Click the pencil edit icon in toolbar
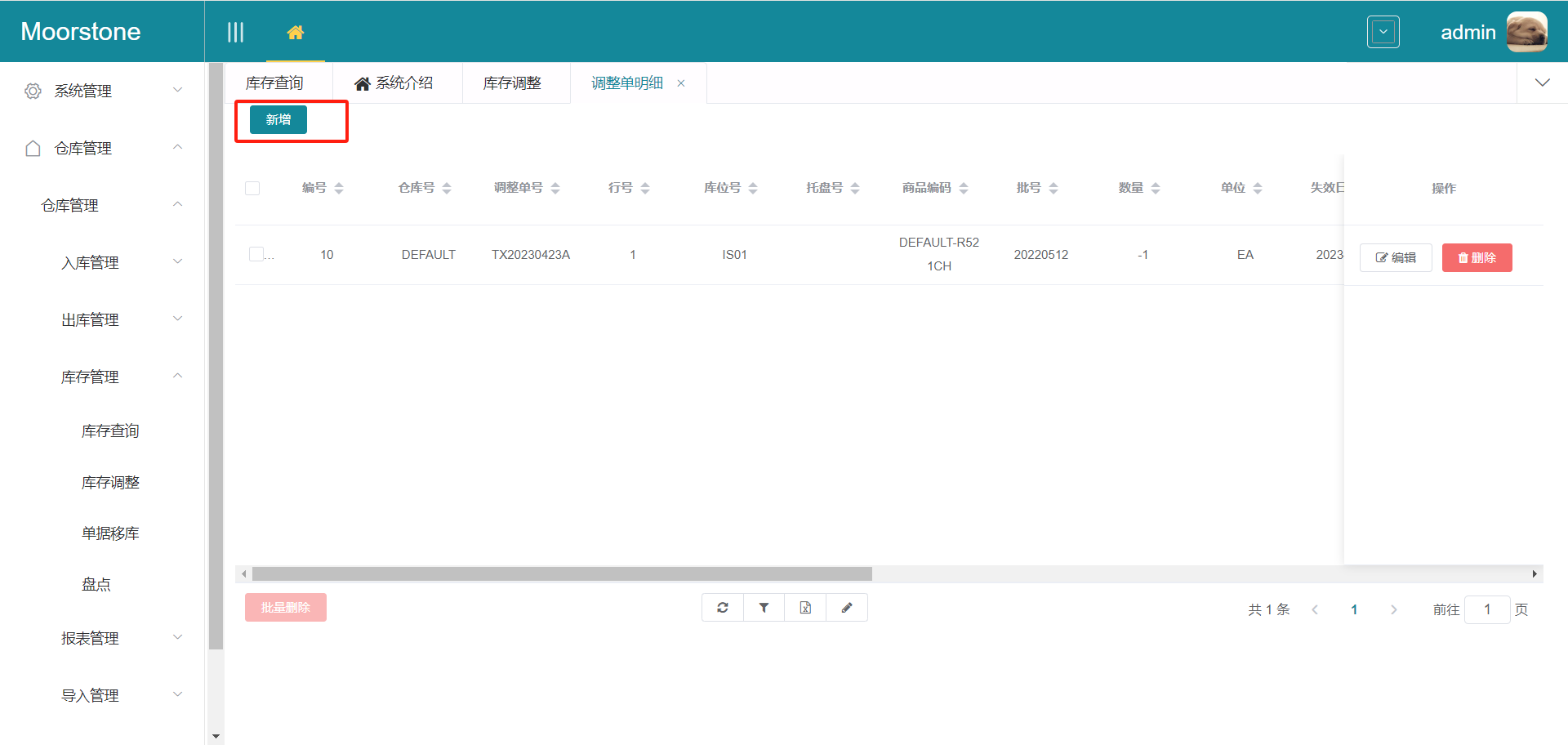This screenshot has width=1568, height=745. (x=847, y=608)
